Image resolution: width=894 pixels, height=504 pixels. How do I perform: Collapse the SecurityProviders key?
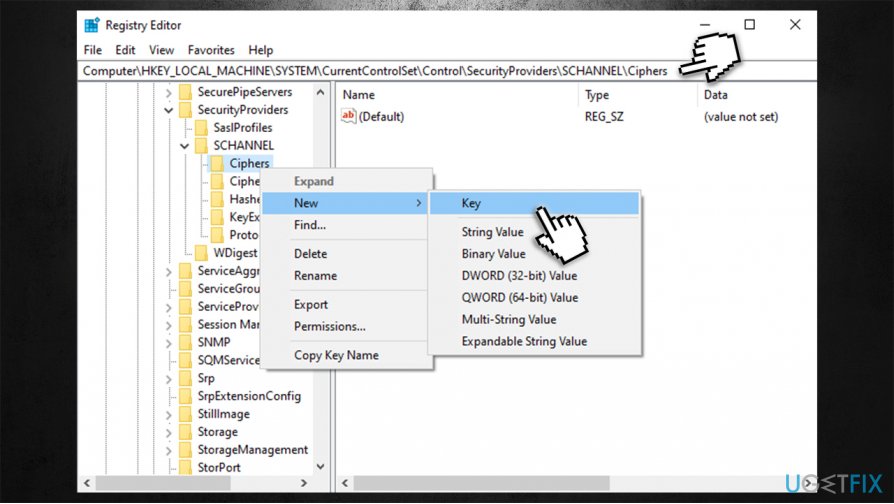169,110
